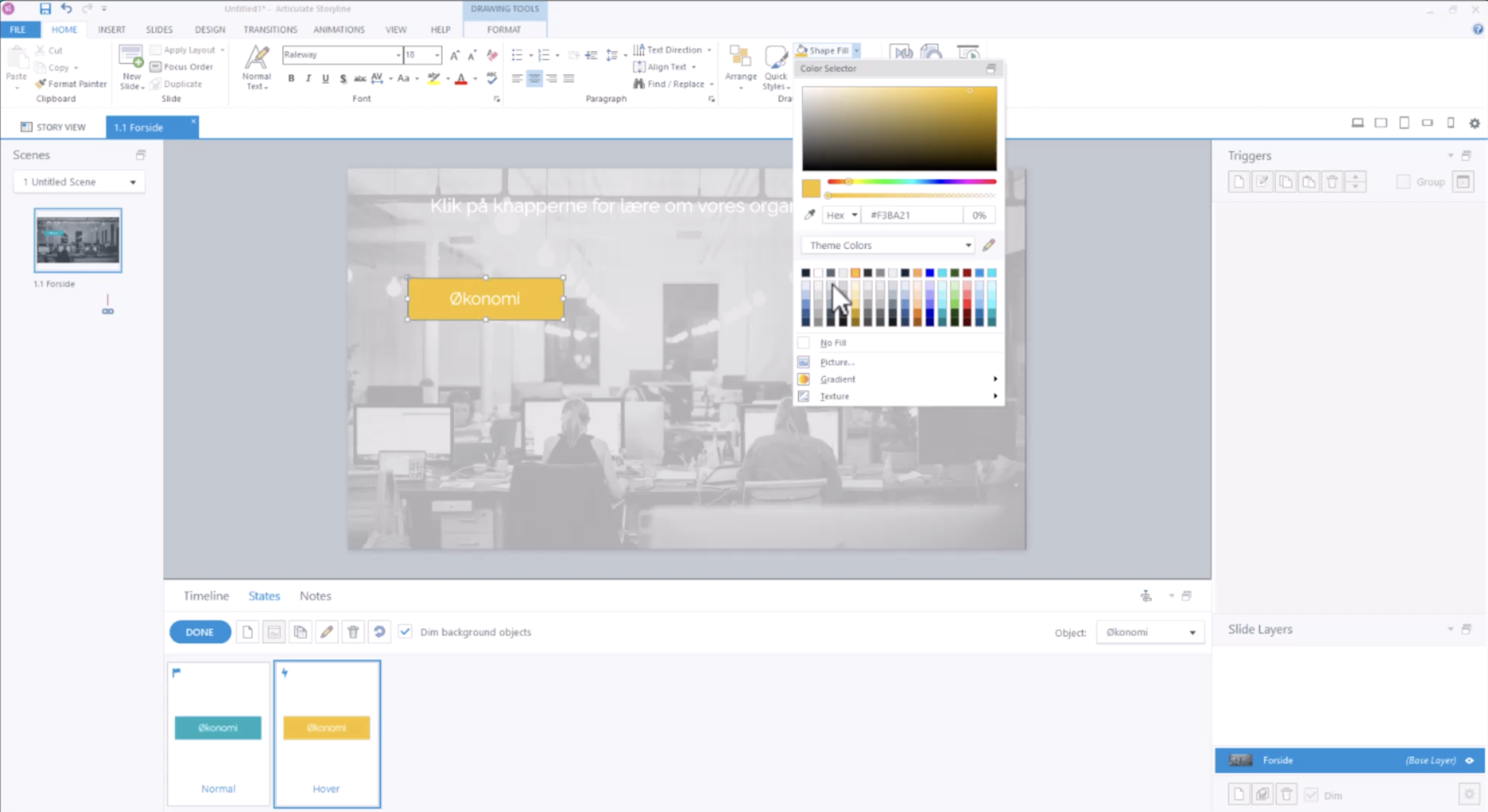
Task: Click the duplicate state icon
Action: (300, 632)
